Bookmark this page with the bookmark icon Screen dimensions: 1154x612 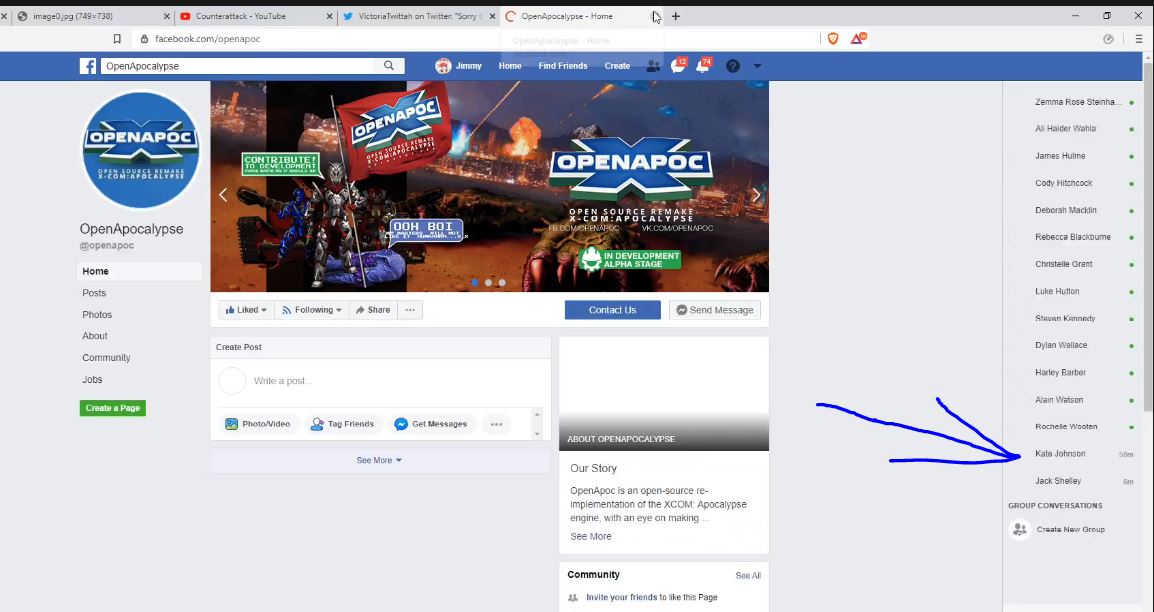click(117, 39)
